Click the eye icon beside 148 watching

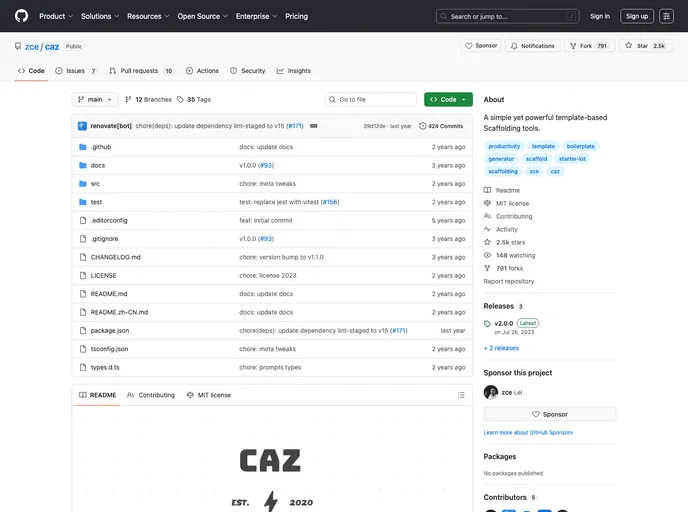tap(487, 255)
